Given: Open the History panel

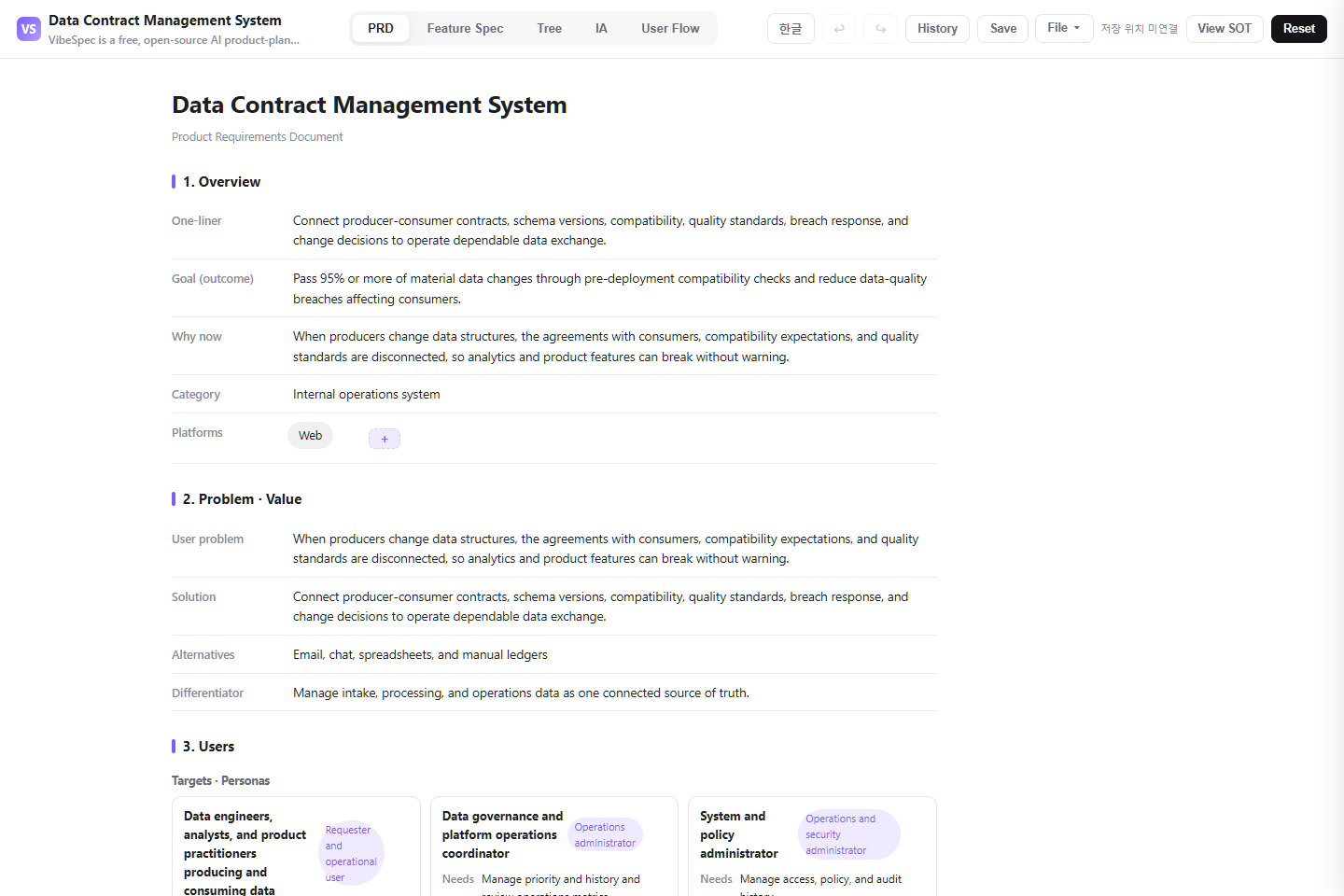Looking at the screenshot, I should 937,29.
